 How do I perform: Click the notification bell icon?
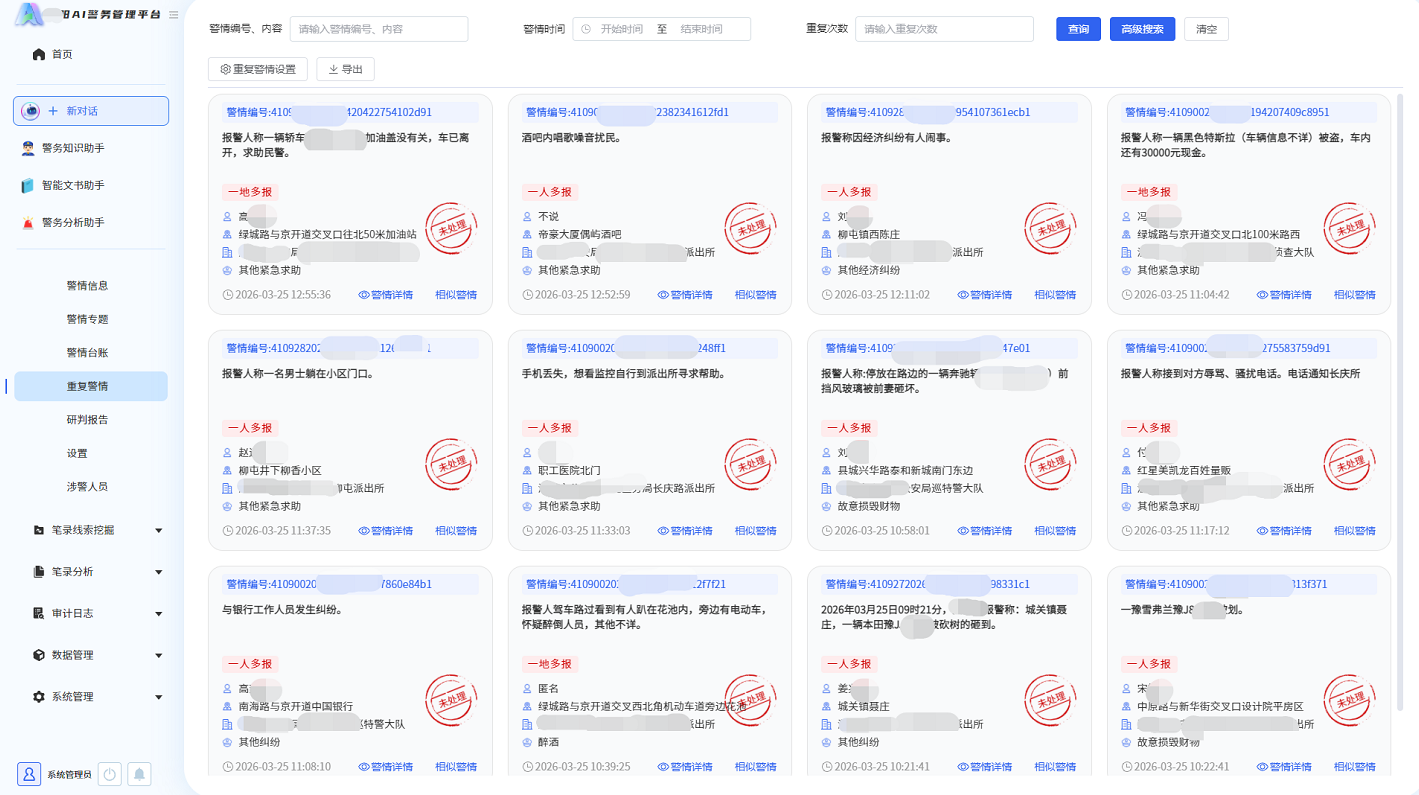pos(139,774)
